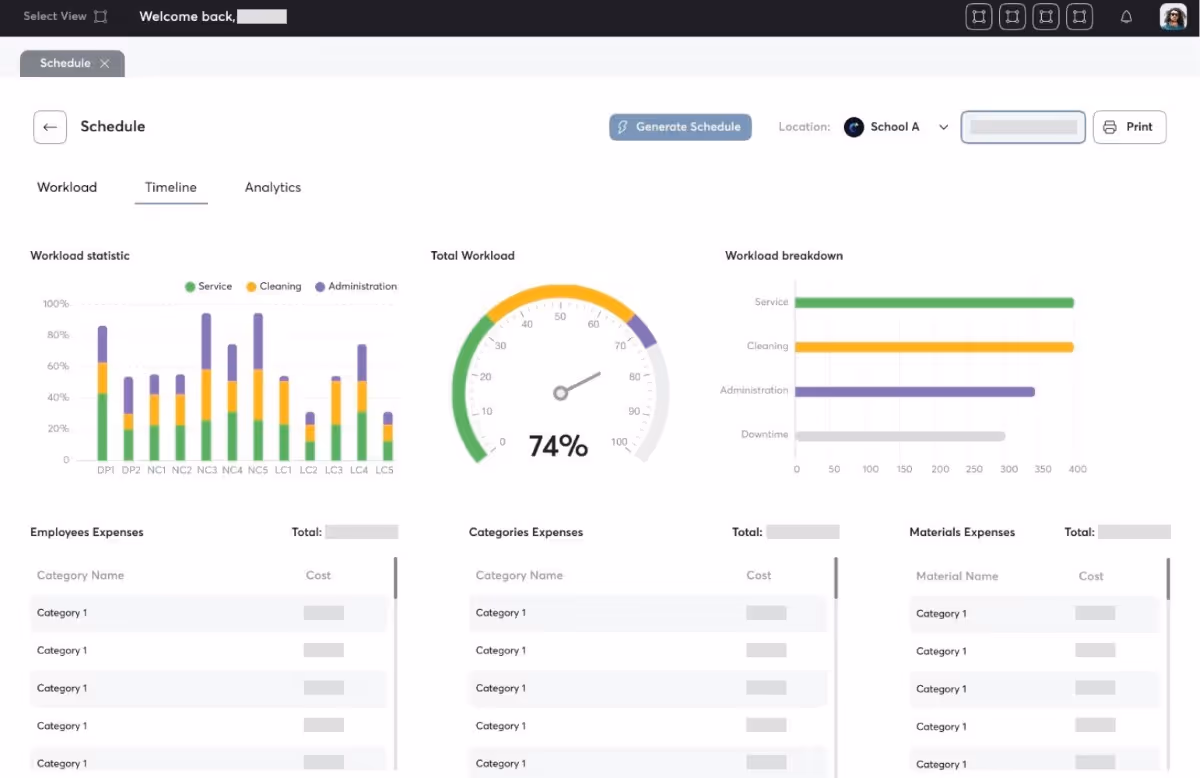Click the Print button

point(1129,127)
